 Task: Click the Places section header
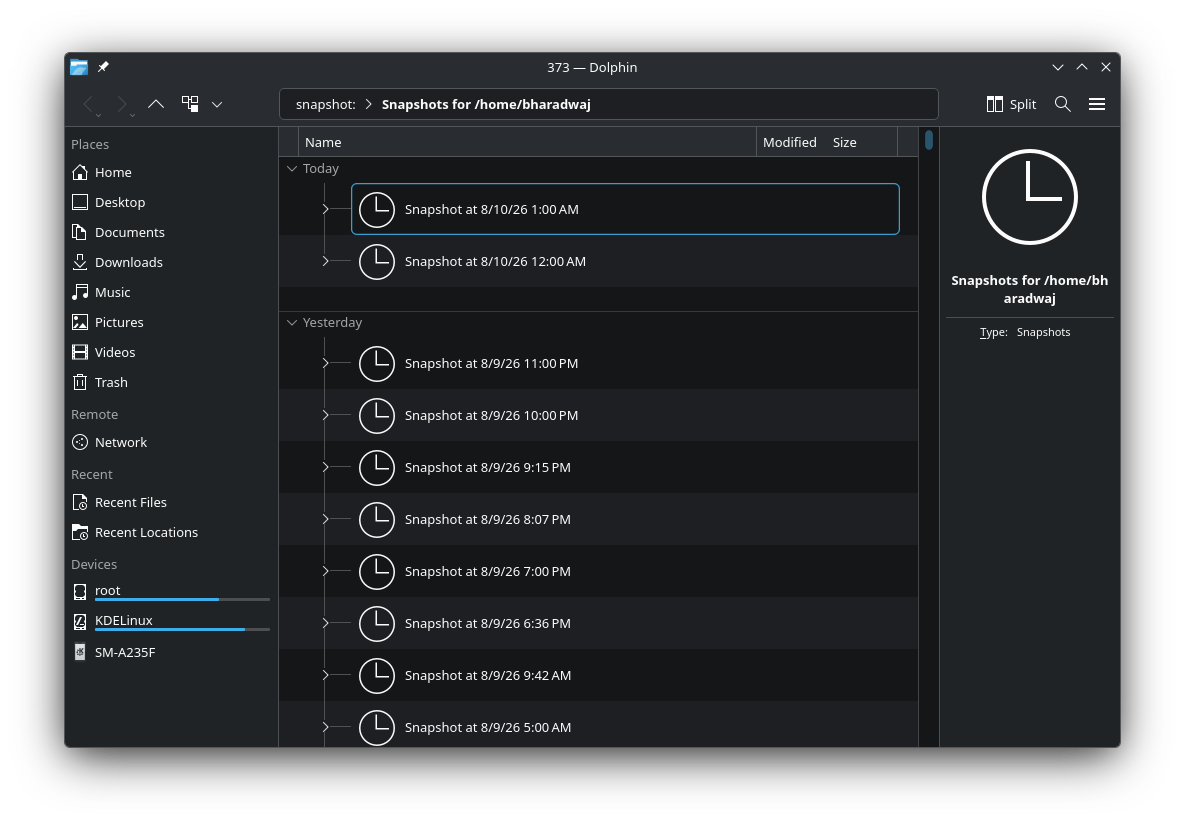coord(90,144)
